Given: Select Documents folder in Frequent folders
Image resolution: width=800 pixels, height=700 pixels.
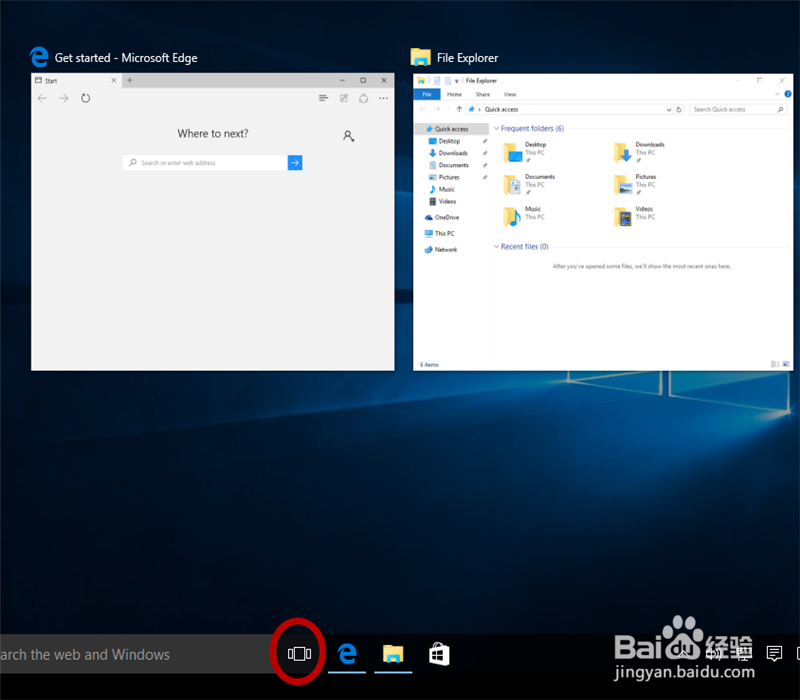Looking at the screenshot, I should tap(529, 184).
